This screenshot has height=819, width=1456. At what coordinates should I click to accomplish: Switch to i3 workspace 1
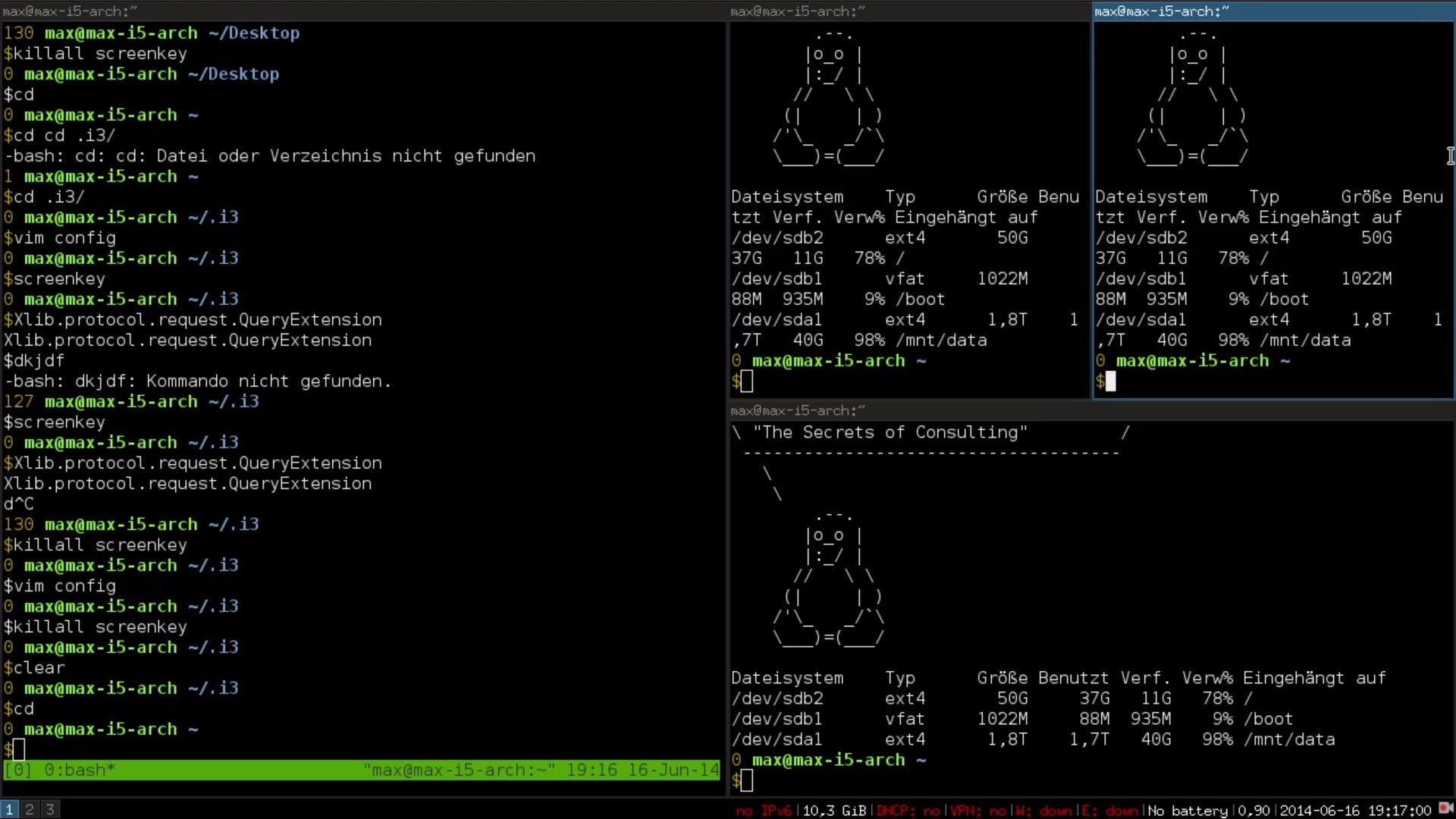click(9, 809)
